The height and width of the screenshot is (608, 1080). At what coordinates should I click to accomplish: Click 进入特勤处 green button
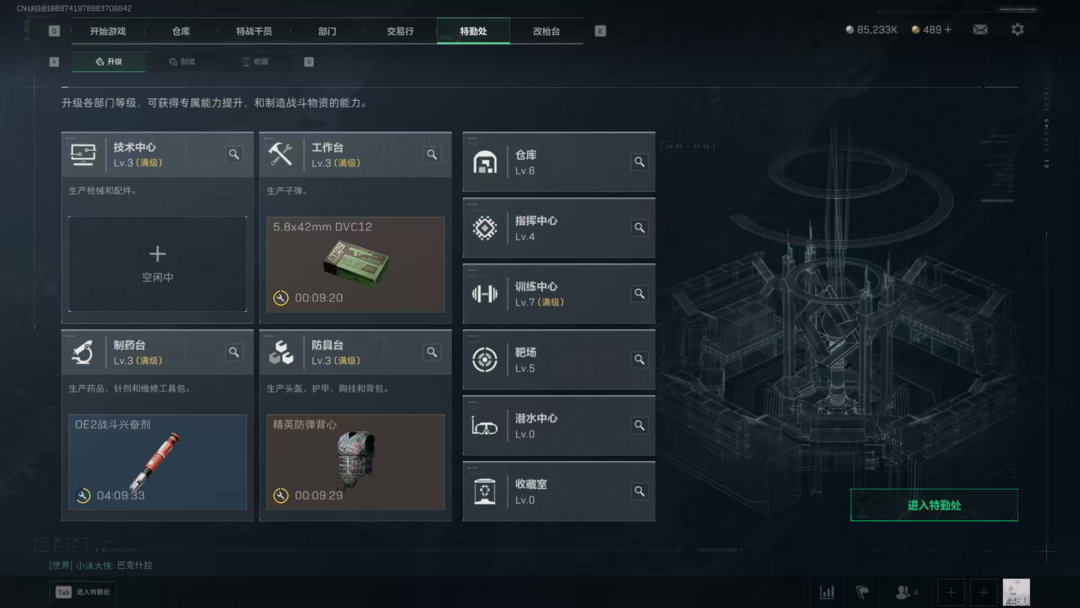pyautogui.click(x=934, y=505)
